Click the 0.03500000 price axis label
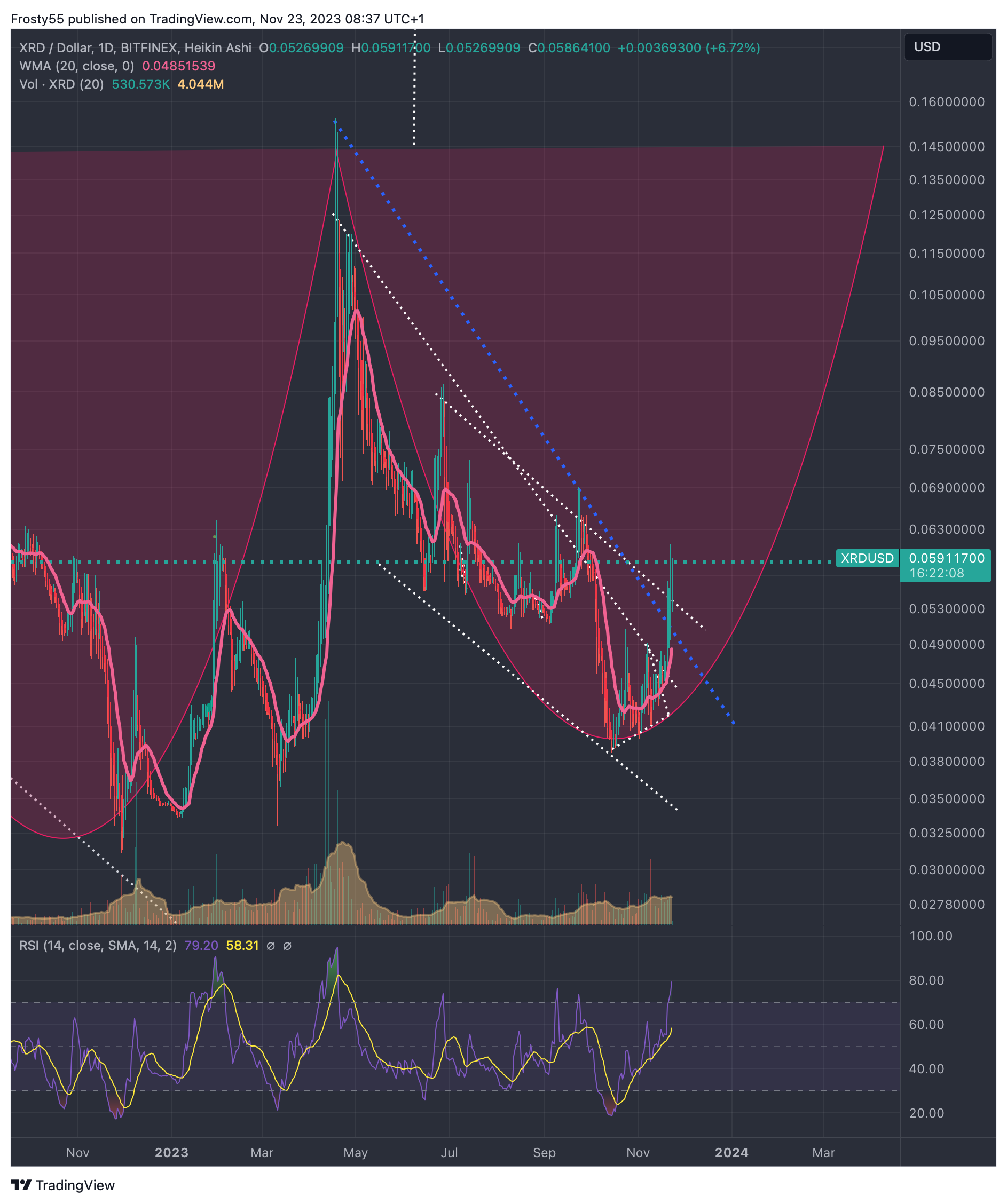Image resolution: width=1007 pixels, height=1204 pixels. pos(947,799)
